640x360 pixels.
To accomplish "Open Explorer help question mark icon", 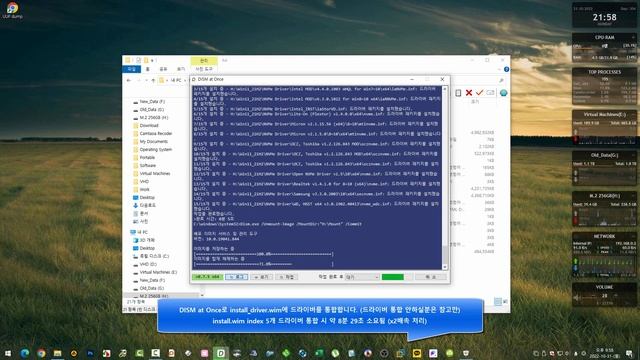I will 506,69.
